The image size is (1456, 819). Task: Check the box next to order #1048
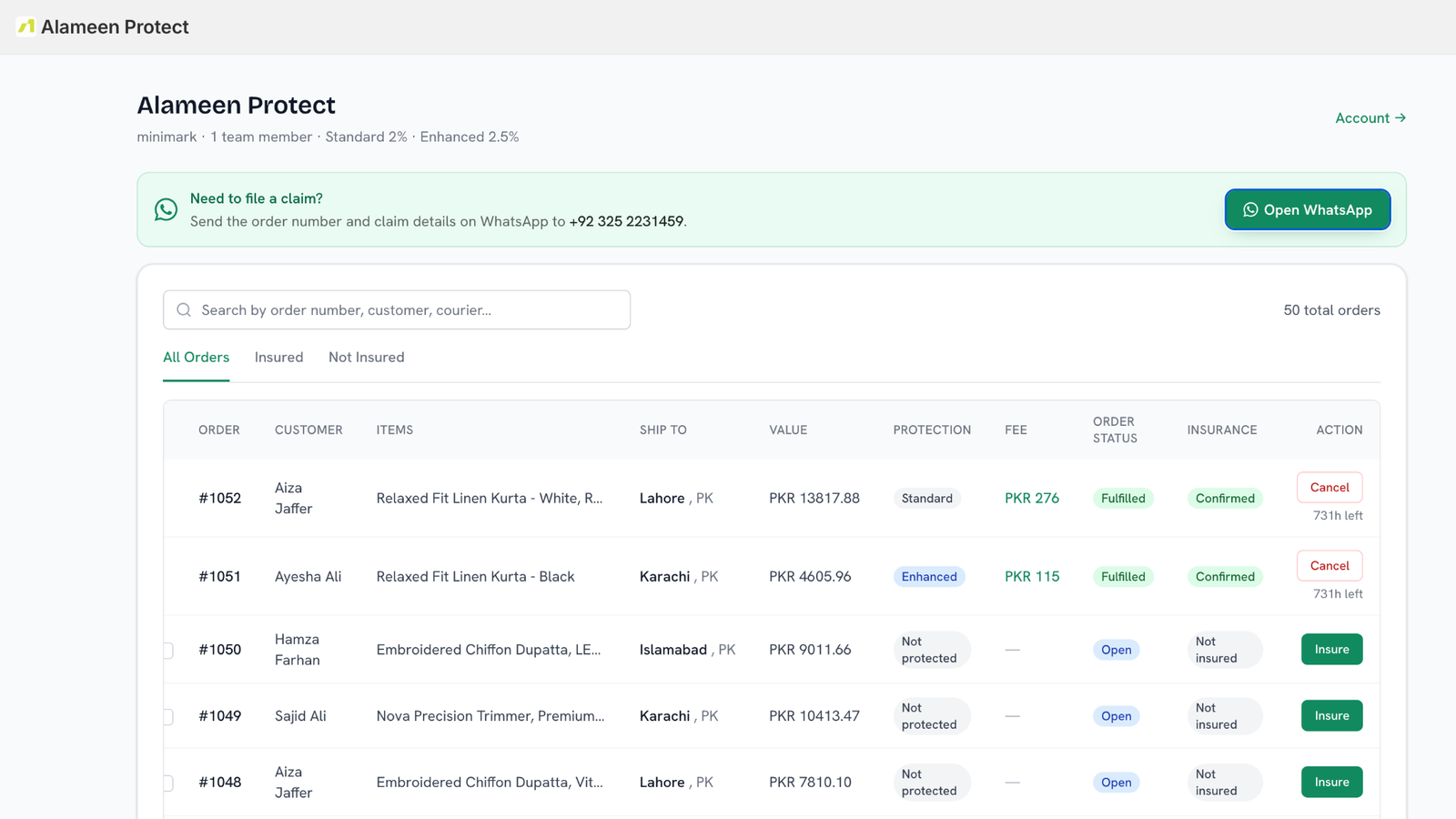[167, 783]
